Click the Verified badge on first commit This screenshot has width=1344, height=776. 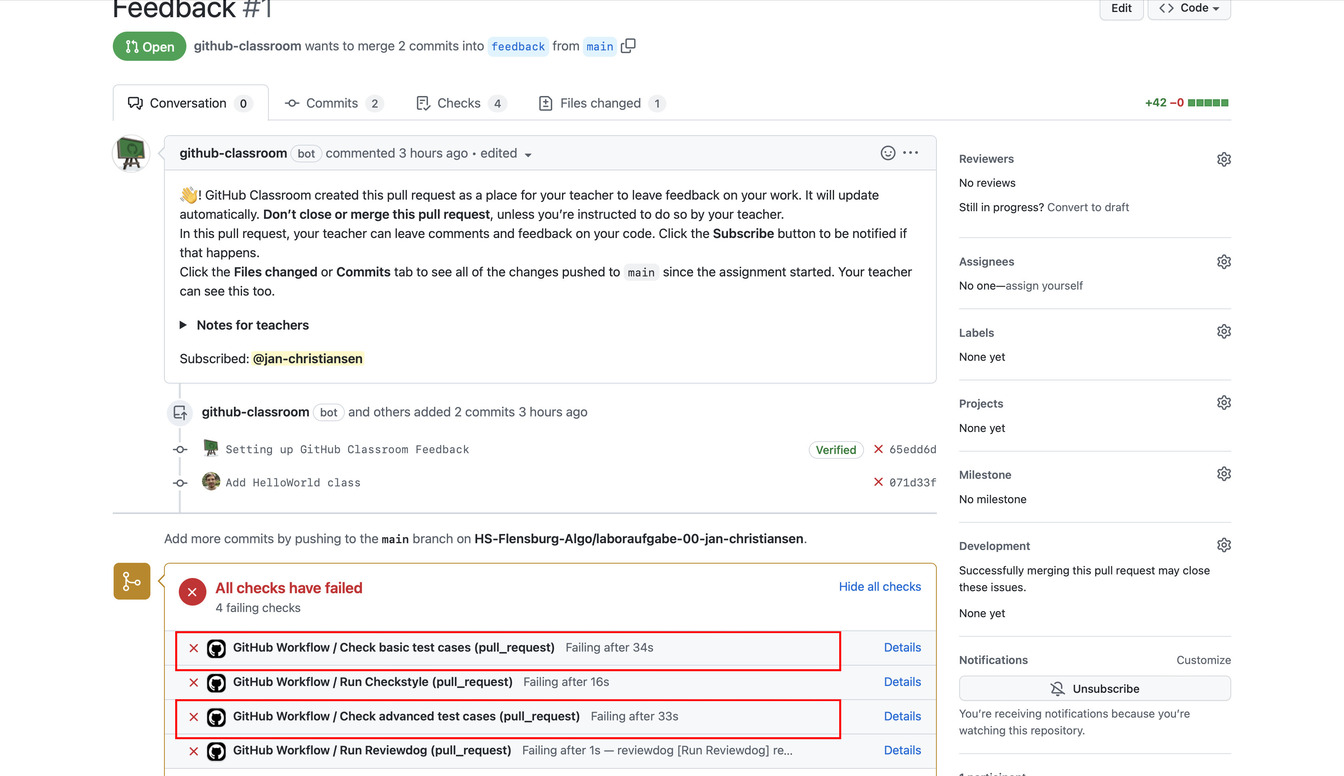pos(835,450)
